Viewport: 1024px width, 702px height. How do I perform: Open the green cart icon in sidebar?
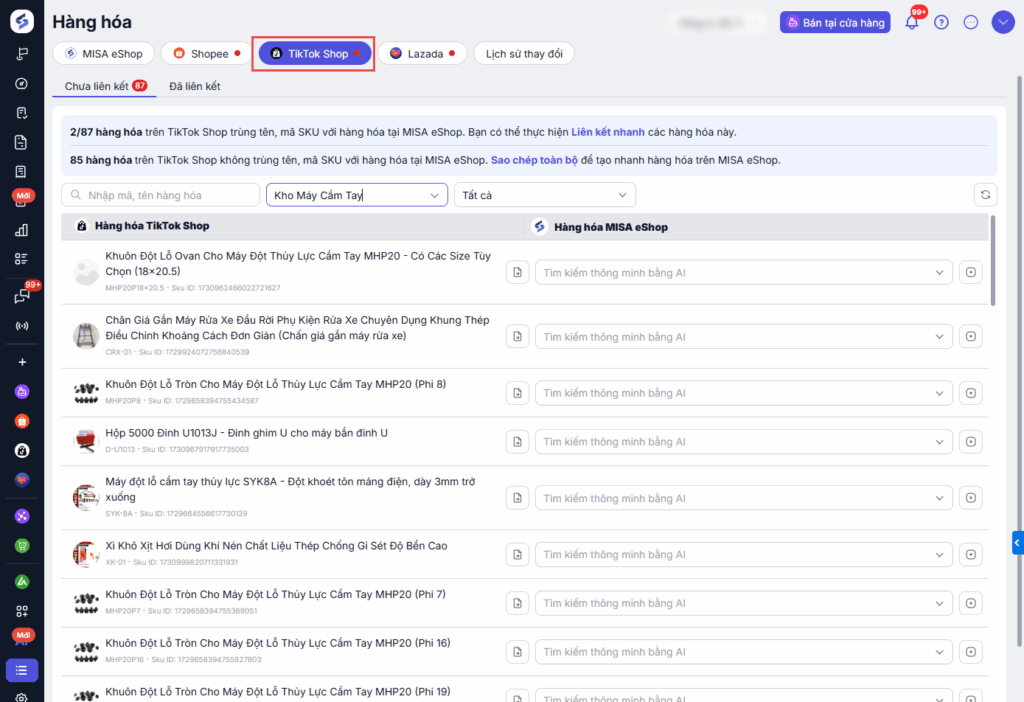(22, 545)
